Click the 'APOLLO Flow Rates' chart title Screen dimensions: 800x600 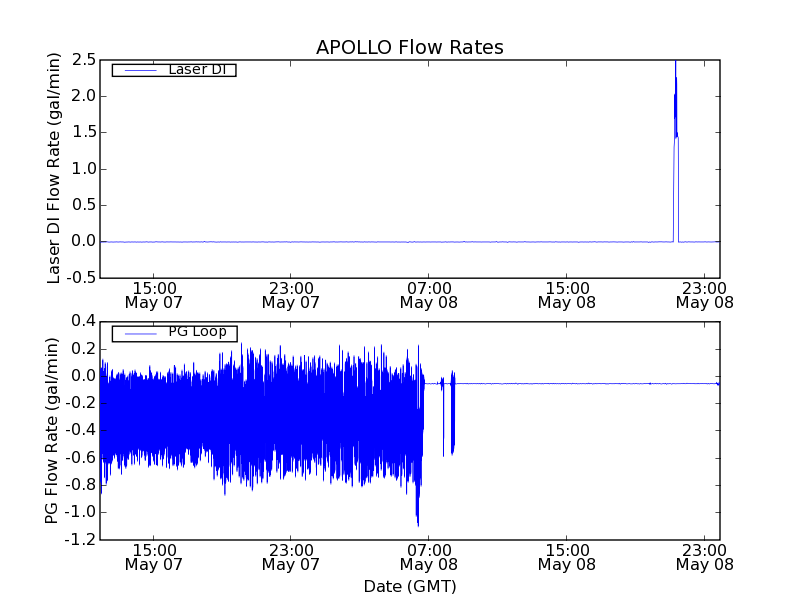(x=410, y=47)
